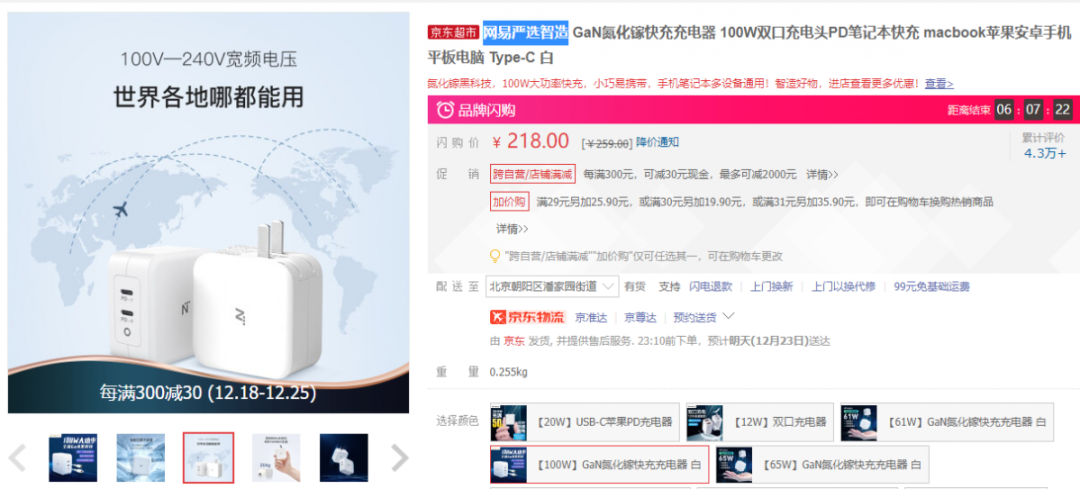Viewport: 1080px width, 489px height.
Task: Select the 【100W】GaN氮化镓快充充电器 白 option
Action: (599, 464)
